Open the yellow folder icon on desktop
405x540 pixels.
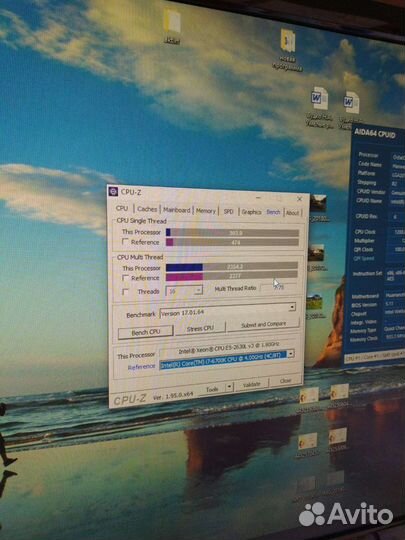pos(172,22)
